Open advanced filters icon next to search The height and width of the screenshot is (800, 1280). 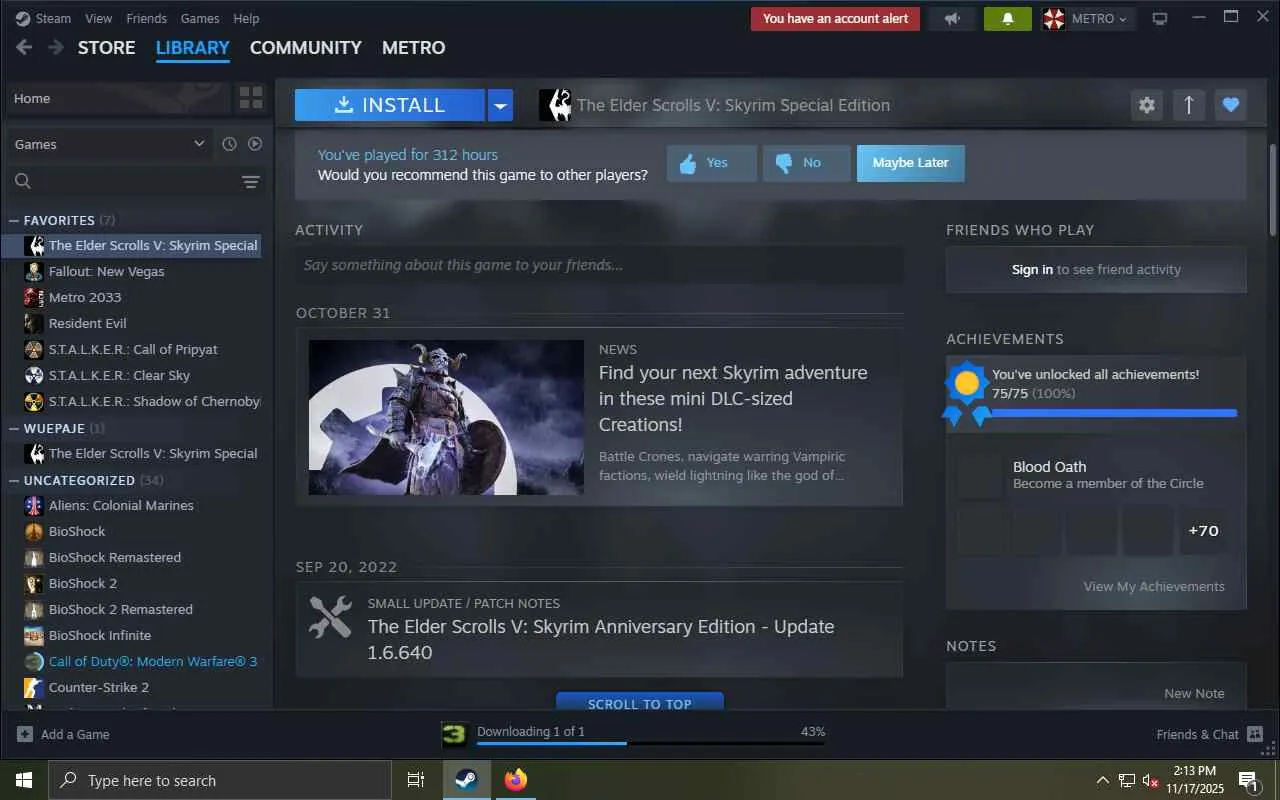[x=251, y=181]
